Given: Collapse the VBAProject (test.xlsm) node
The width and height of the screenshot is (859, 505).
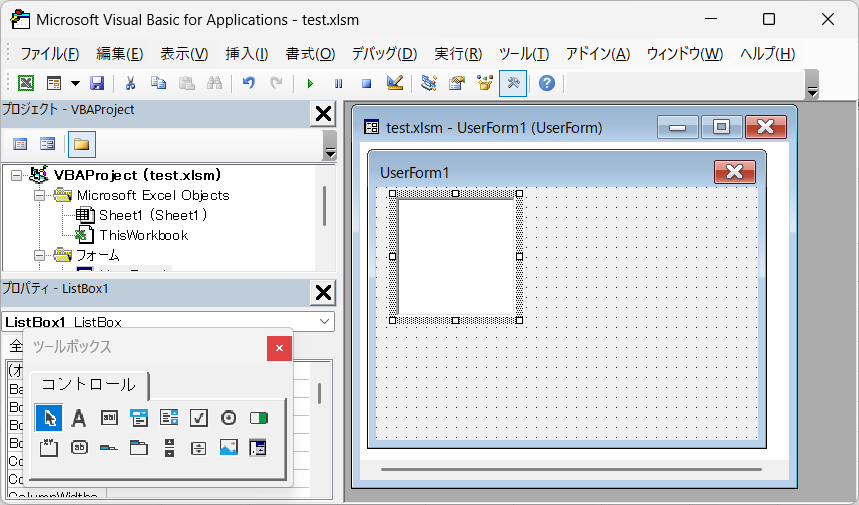Looking at the screenshot, I should tap(16, 175).
